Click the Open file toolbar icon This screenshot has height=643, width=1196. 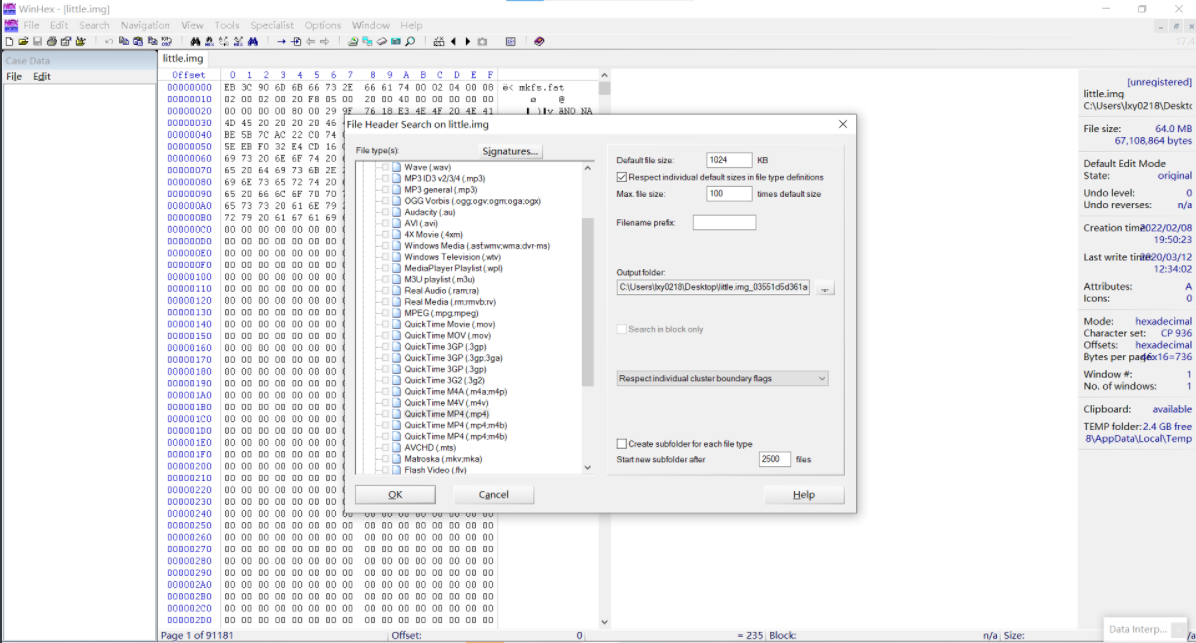(23, 42)
